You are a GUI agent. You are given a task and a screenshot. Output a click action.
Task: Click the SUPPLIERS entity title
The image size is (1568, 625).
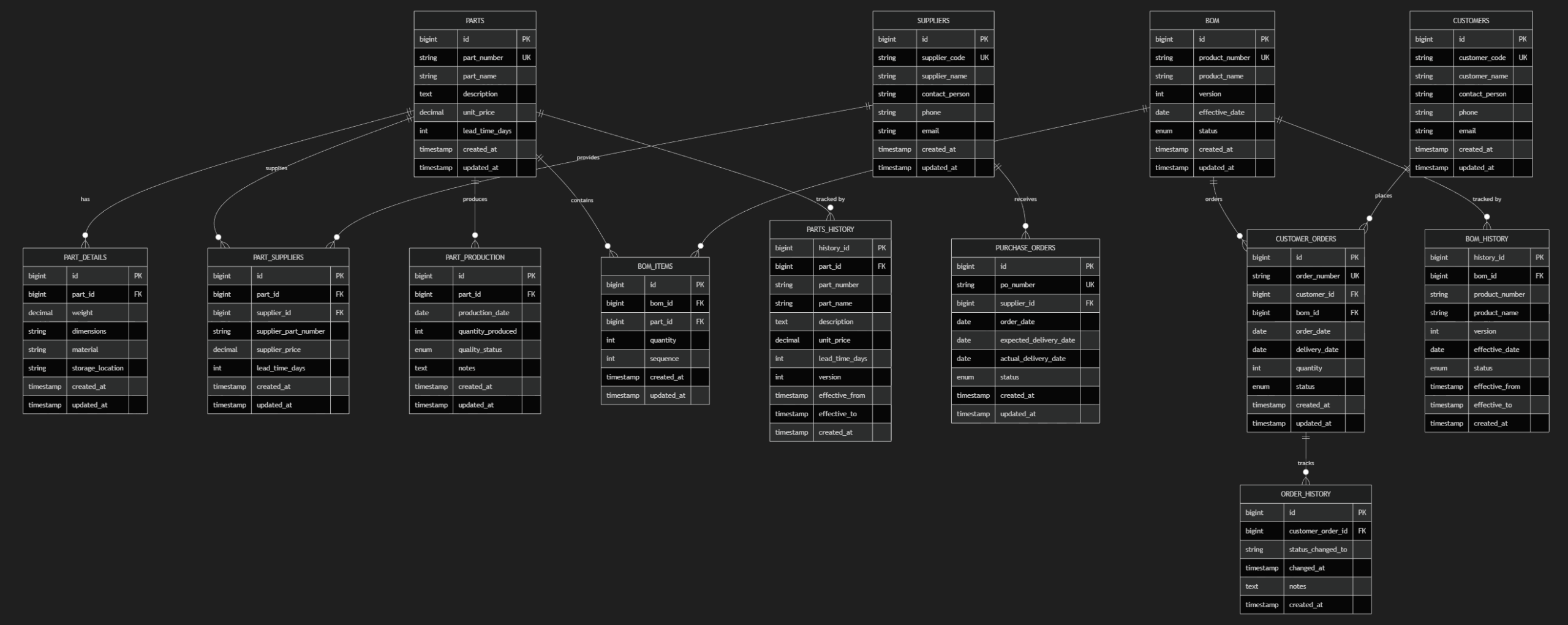click(x=933, y=20)
